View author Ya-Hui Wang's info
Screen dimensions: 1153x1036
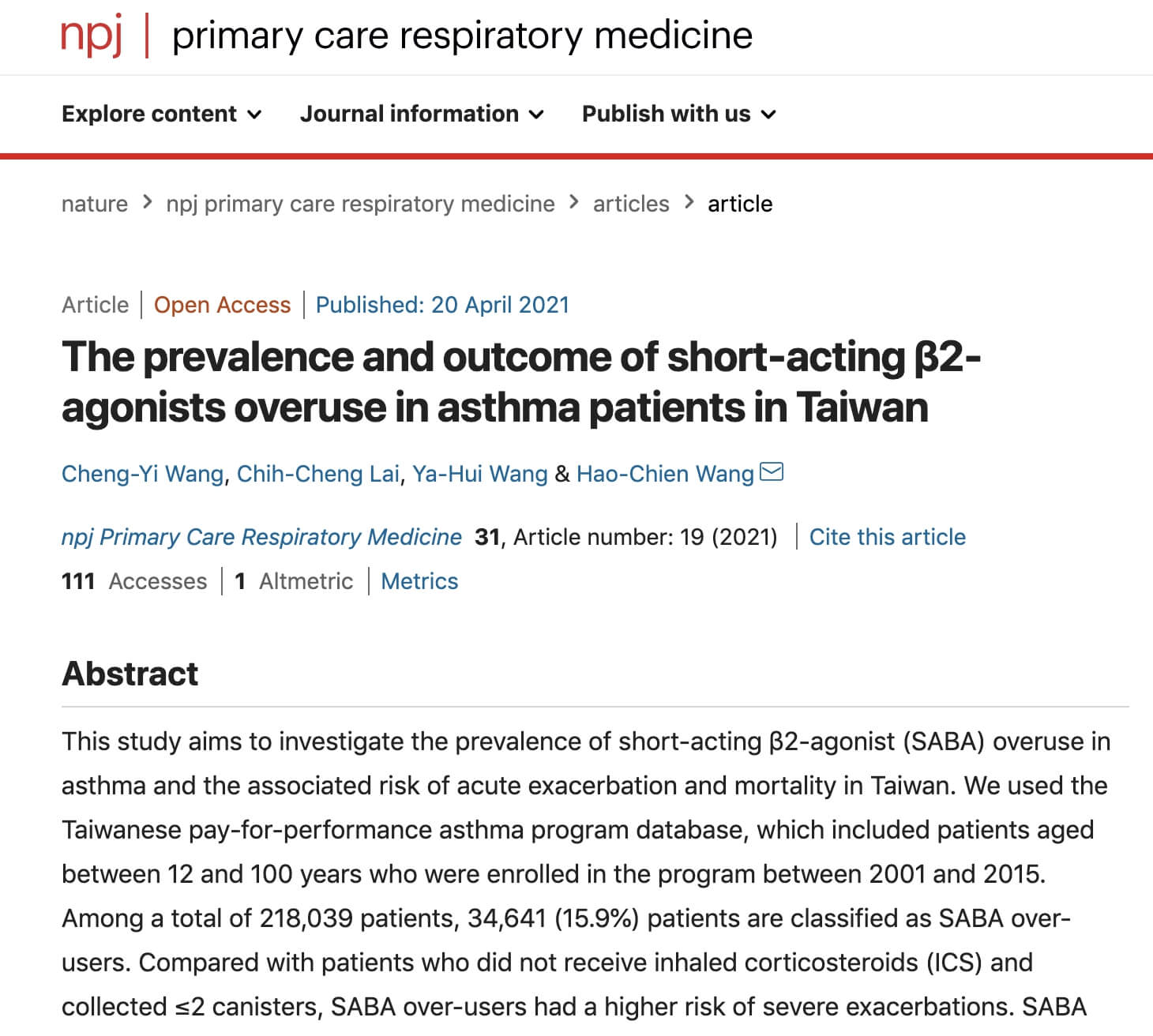pos(480,474)
